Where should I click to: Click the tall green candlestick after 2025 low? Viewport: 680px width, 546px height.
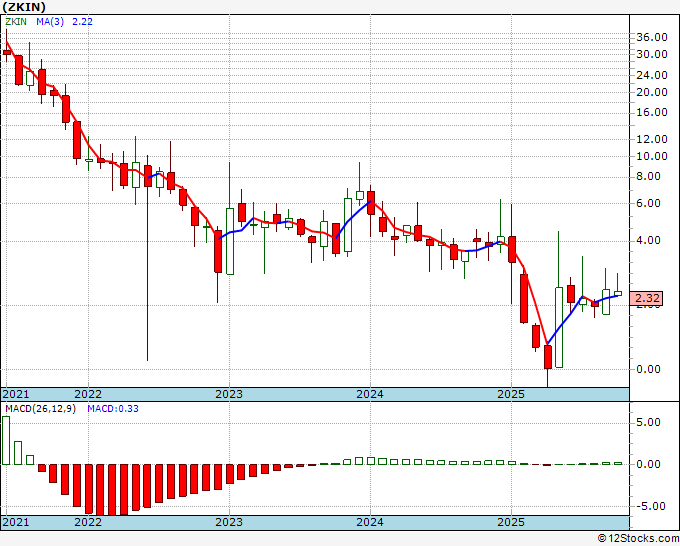559,327
